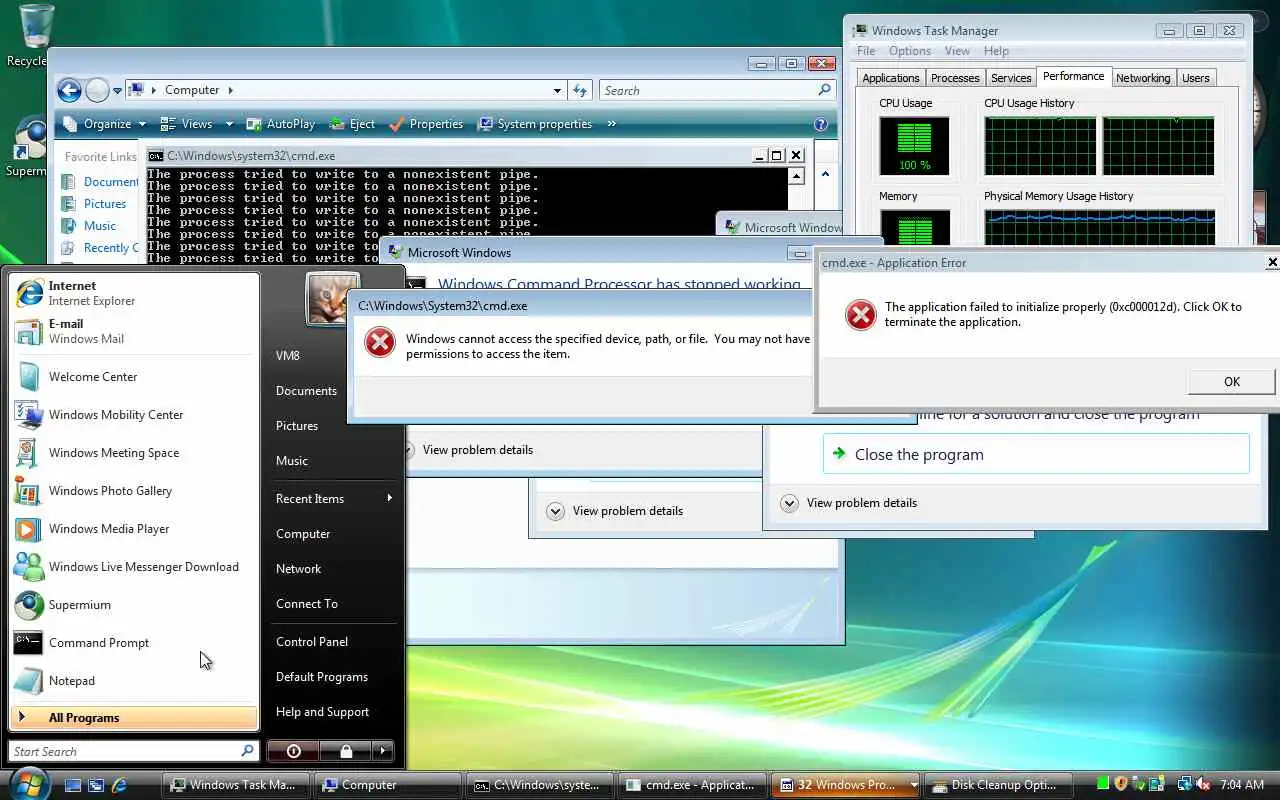Switch to the Services tab
The width and height of the screenshot is (1280, 800).
click(1011, 78)
